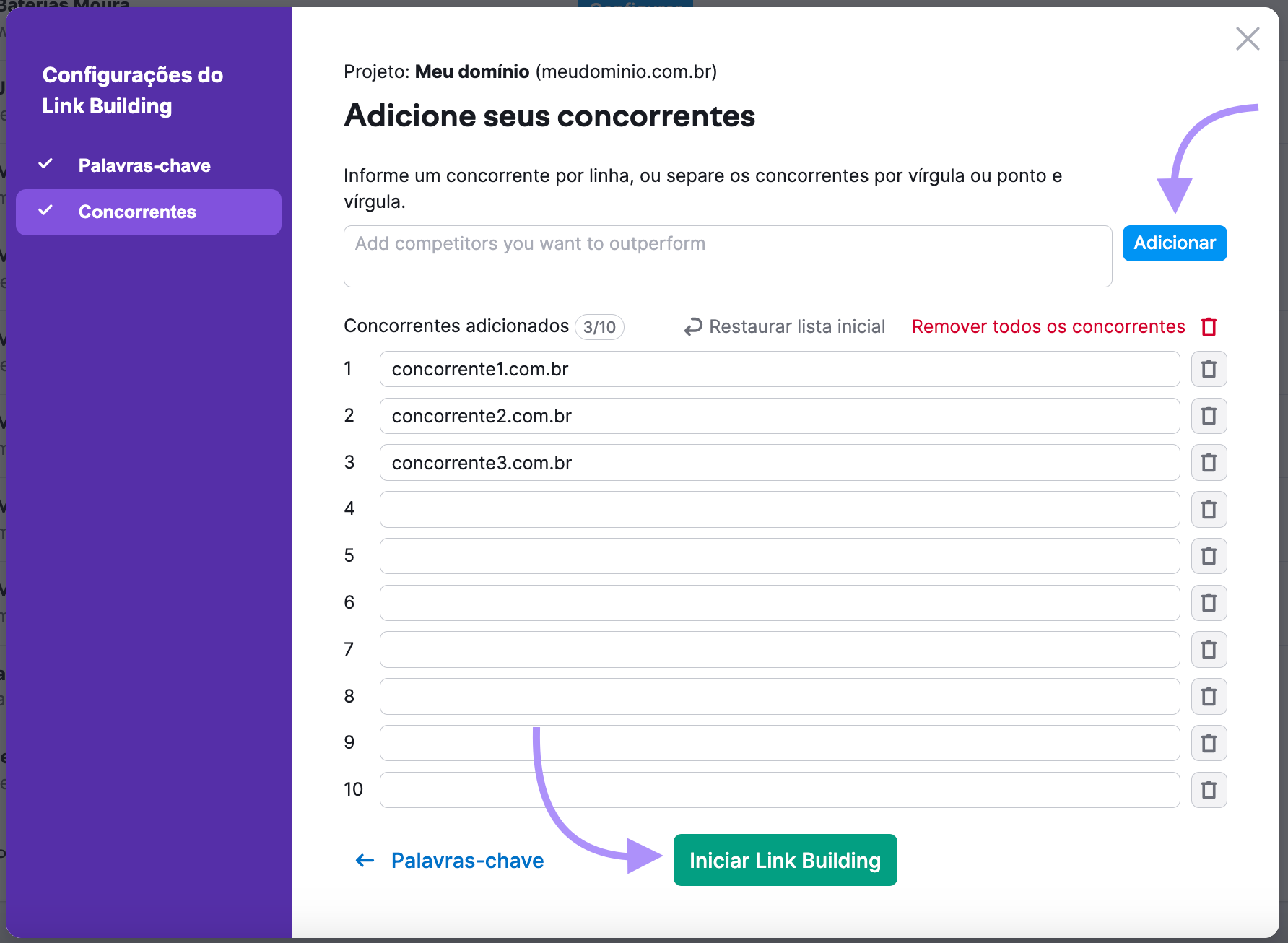Delete competitor row 1 with trash icon
This screenshot has height=943, width=1288.
coord(1209,369)
